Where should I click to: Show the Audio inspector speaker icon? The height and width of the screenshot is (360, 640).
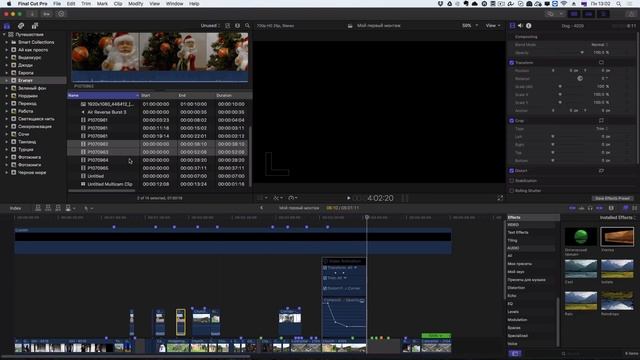tap(520, 26)
